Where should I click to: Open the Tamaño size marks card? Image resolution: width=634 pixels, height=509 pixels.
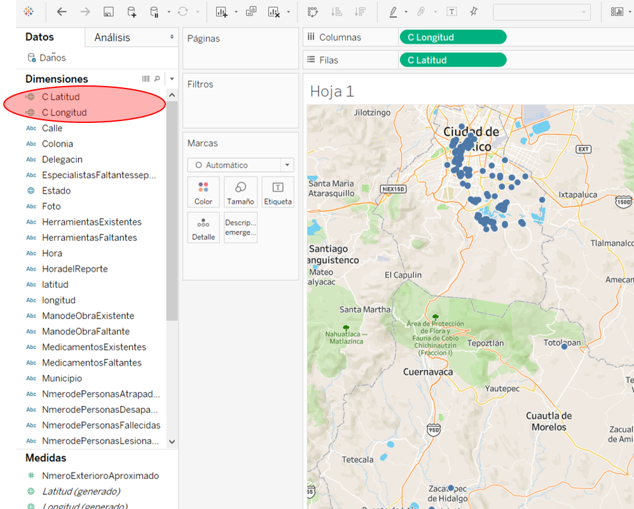point(241,192)
